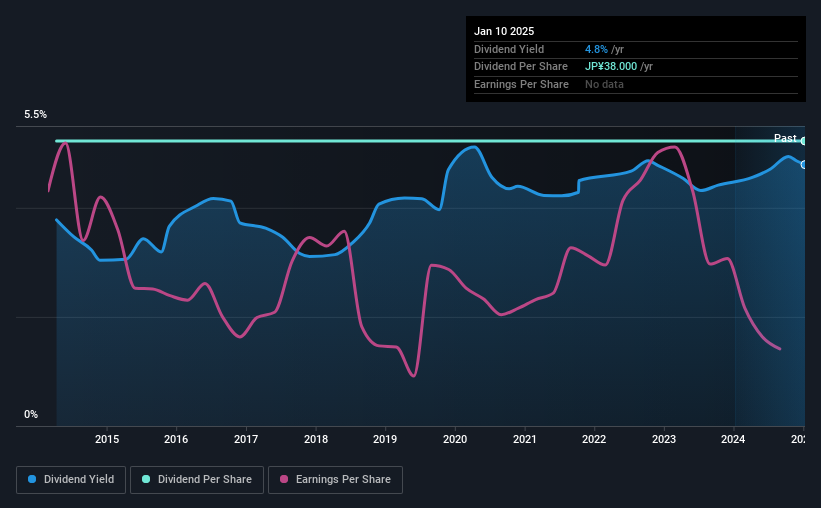The width and height of the screenshot is (821, 508).
Task: Click the 0% y-axis label
Action: pyautogui.click(x=31, y=414)
